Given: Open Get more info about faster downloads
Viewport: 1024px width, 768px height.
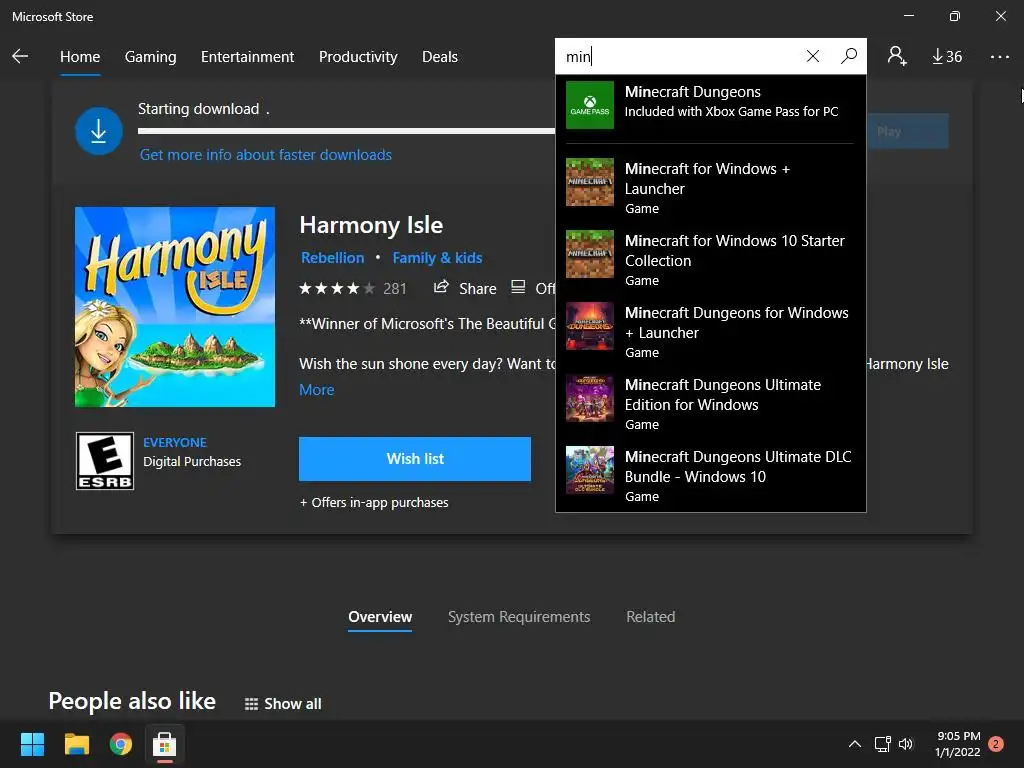Looking at the screenshot, I should pos(266,155).
